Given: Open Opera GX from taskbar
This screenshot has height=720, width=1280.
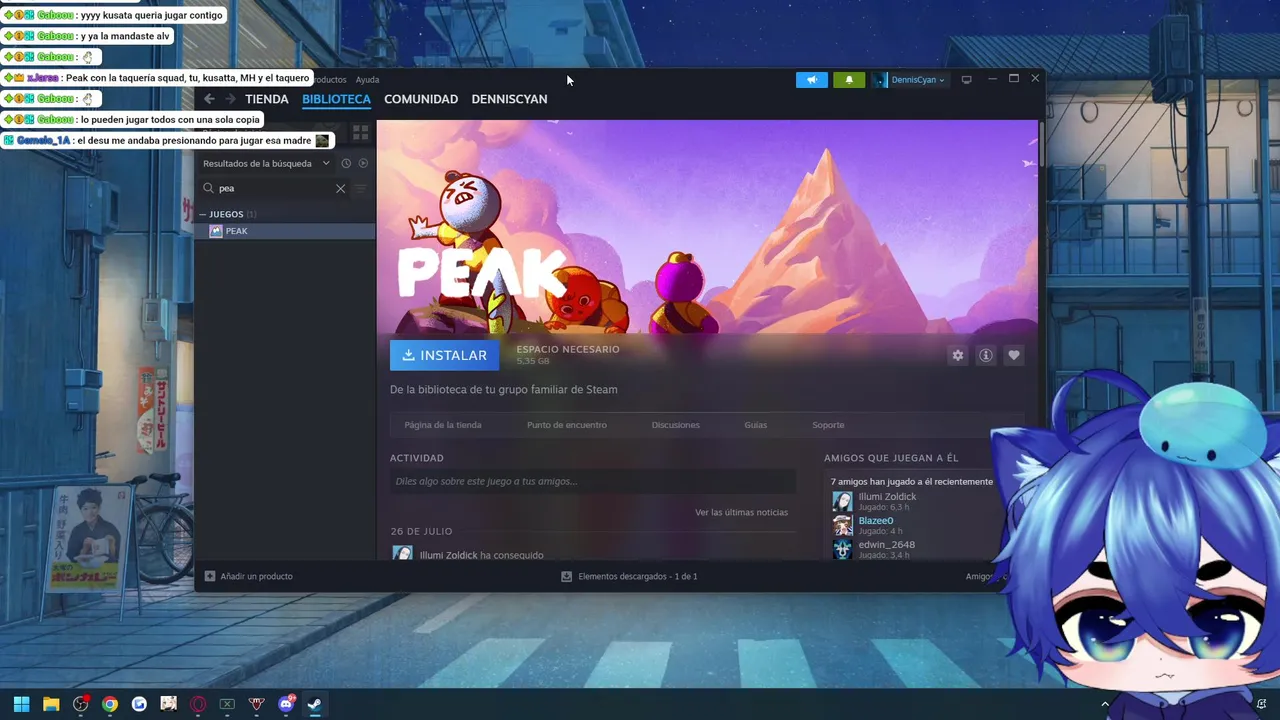Looking at the screenshot, I should [198, 704].
